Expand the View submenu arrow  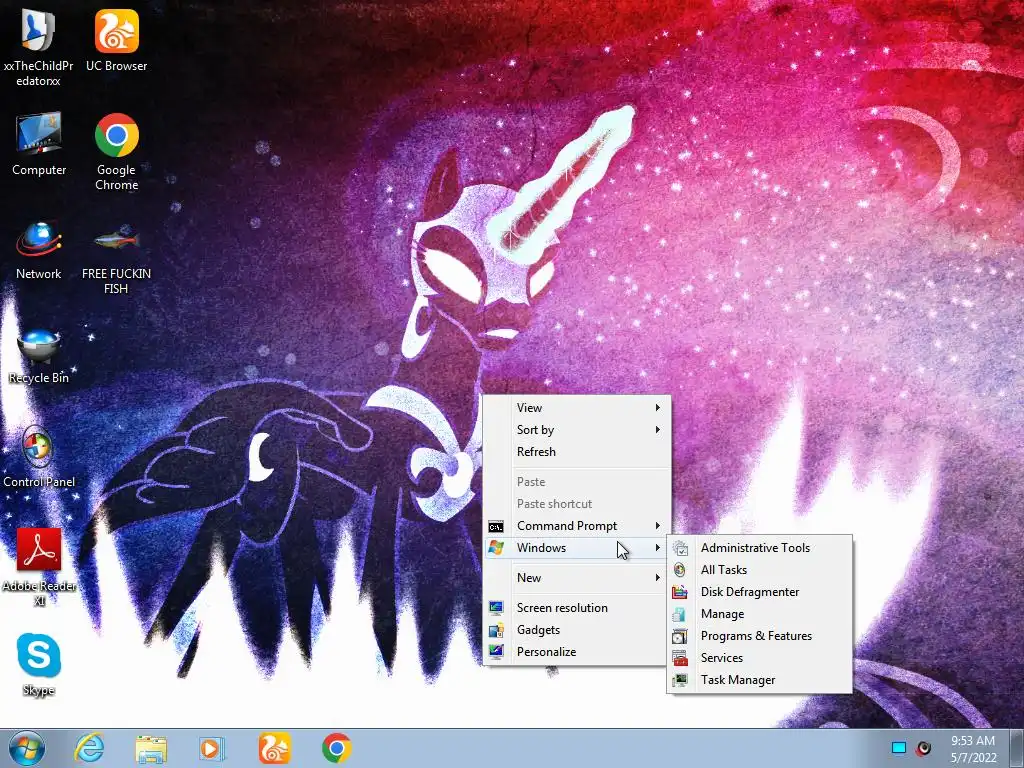(658, 408)
